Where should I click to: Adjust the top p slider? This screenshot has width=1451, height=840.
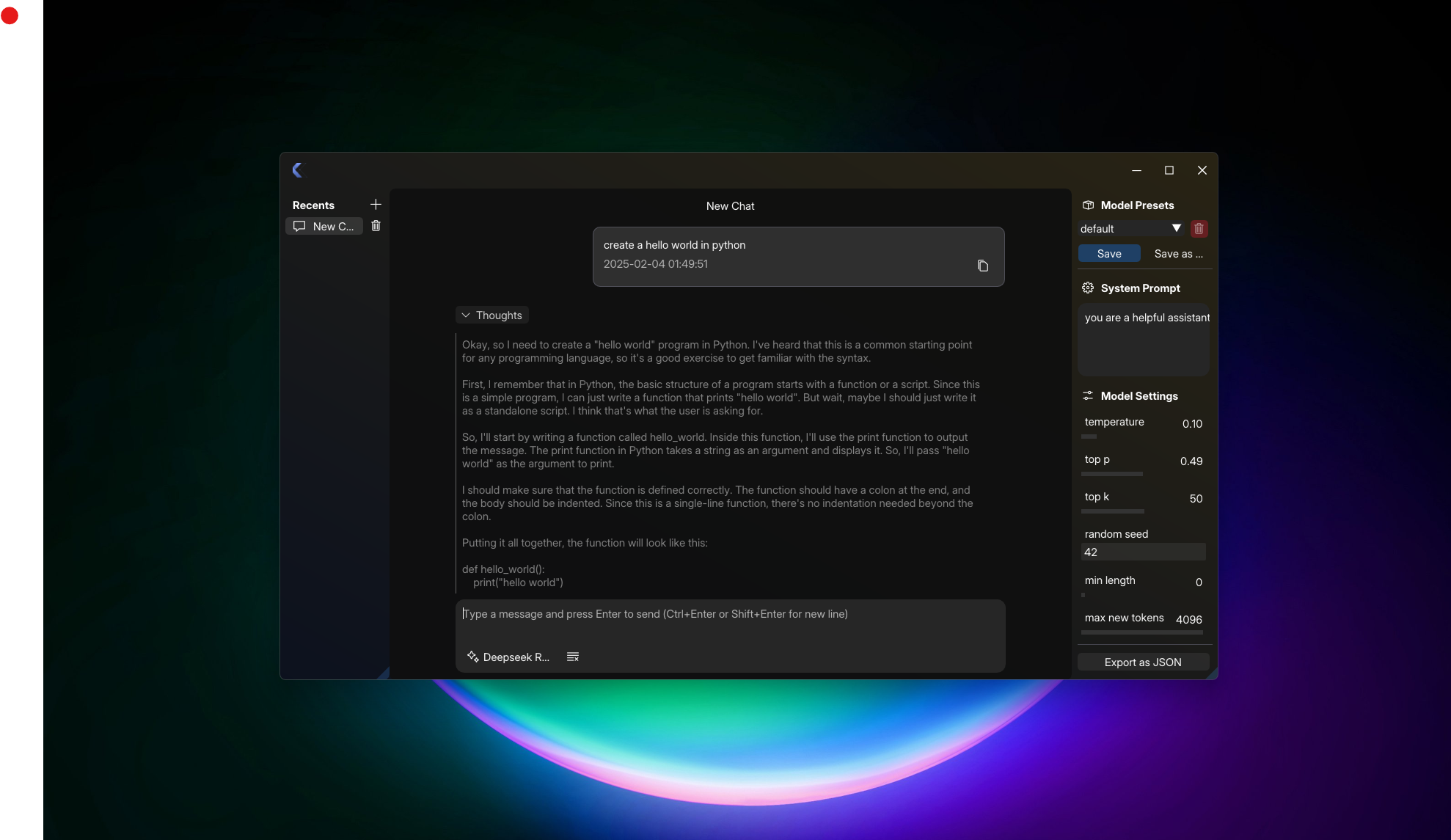pyautogui.click(x=1111, y=474)
